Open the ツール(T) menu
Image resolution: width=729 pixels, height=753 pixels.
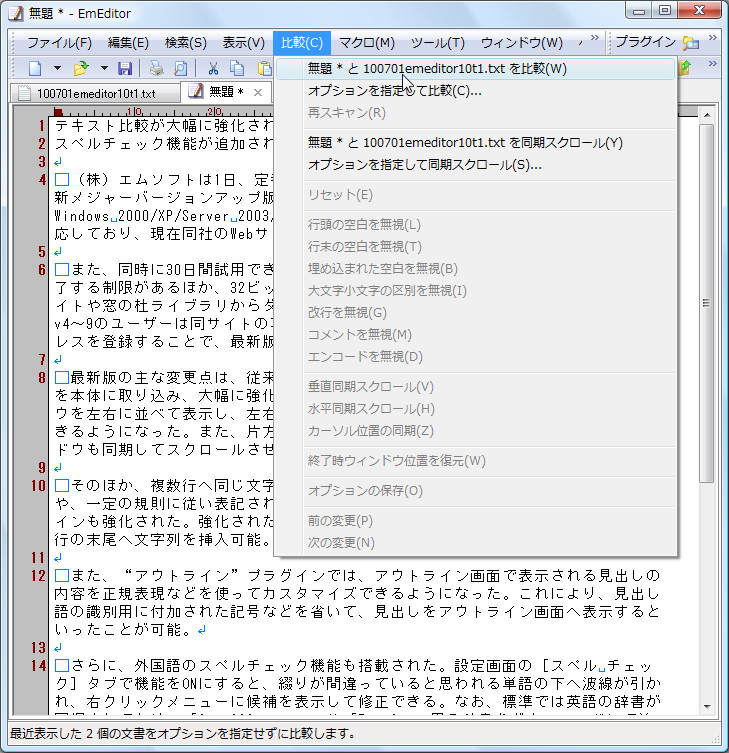tap(437, 43)
